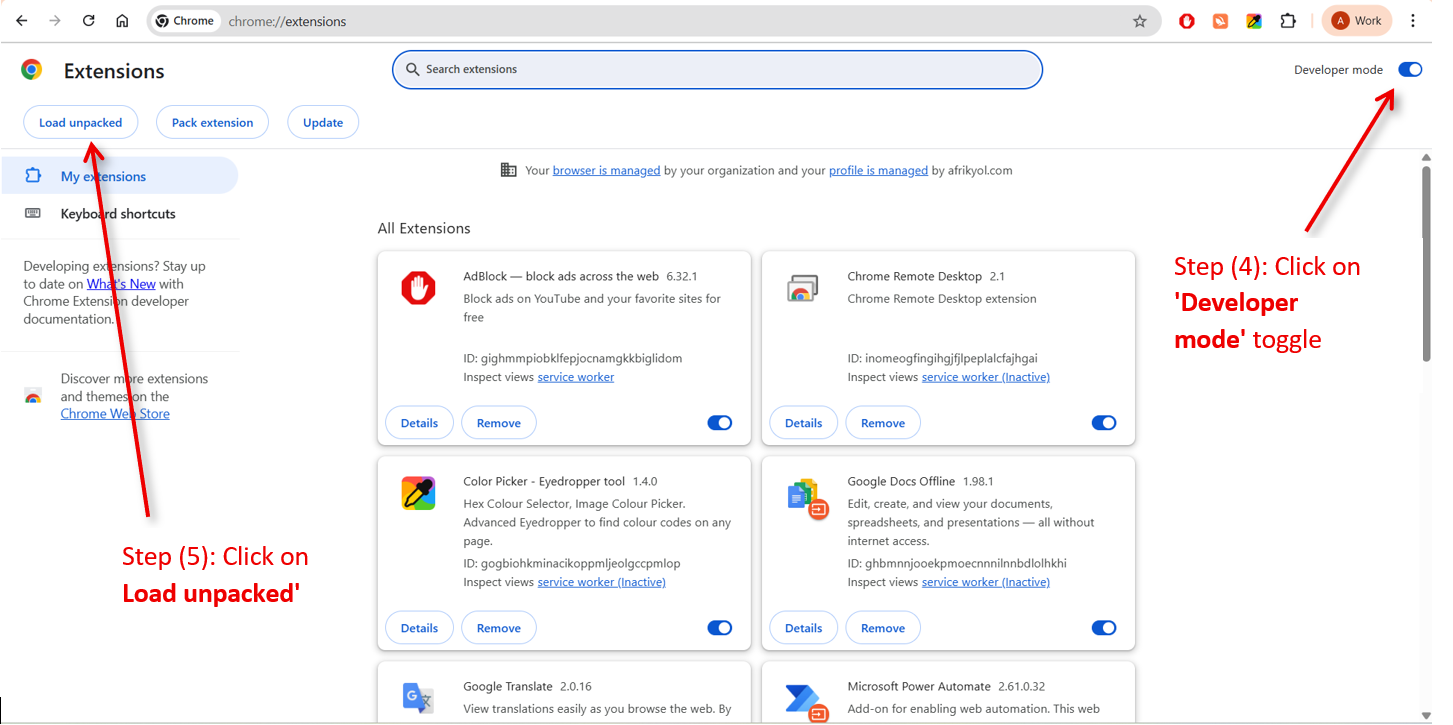
Task: Open the Extensions puzzle piece icon
Action: [x=1288, y=21]
